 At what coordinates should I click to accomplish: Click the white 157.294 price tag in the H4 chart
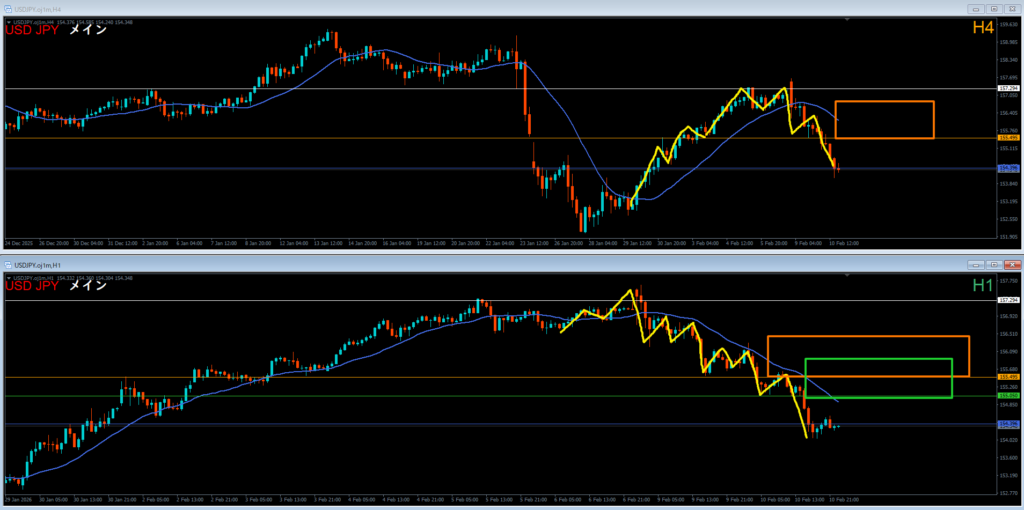point(1008,88)
